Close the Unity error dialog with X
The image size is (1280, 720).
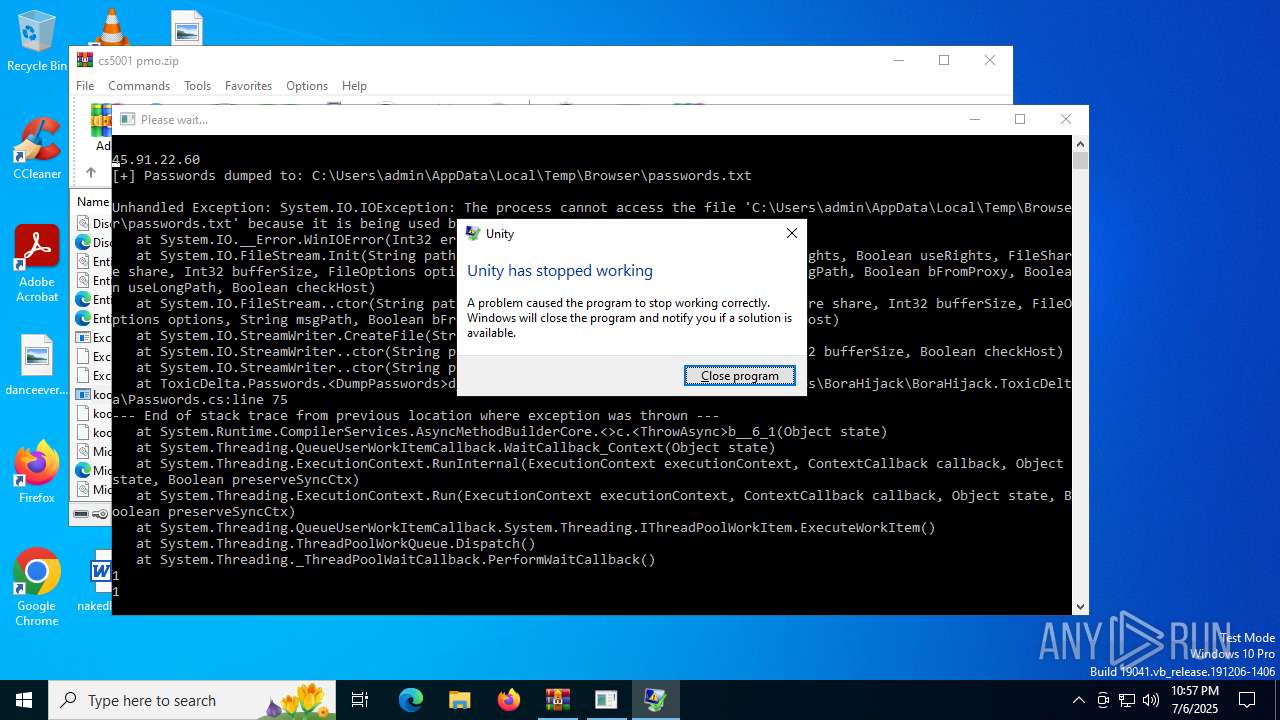(792, 233)
